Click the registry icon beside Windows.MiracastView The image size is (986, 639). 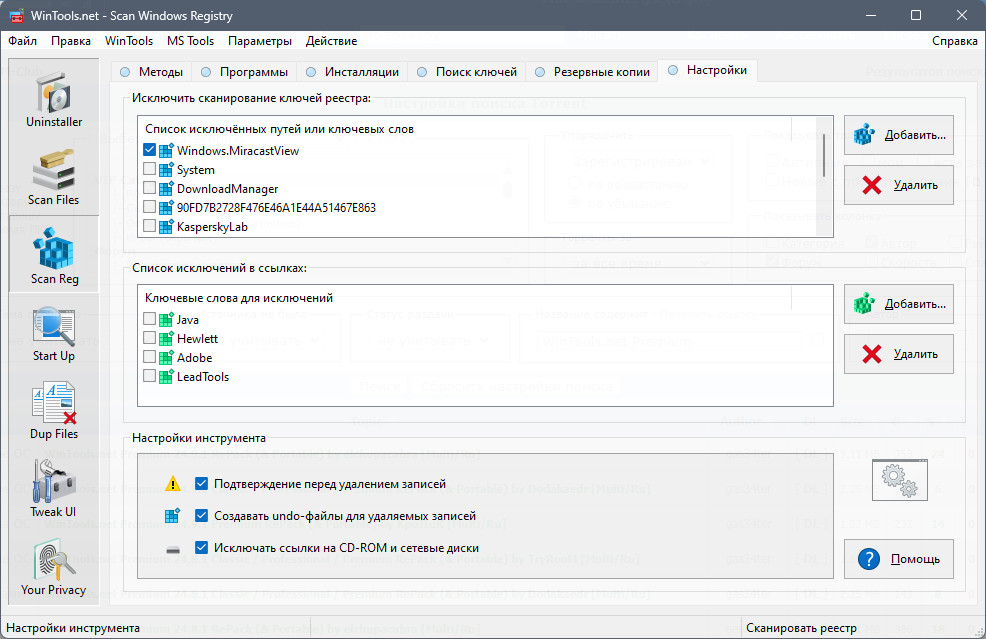166,150
